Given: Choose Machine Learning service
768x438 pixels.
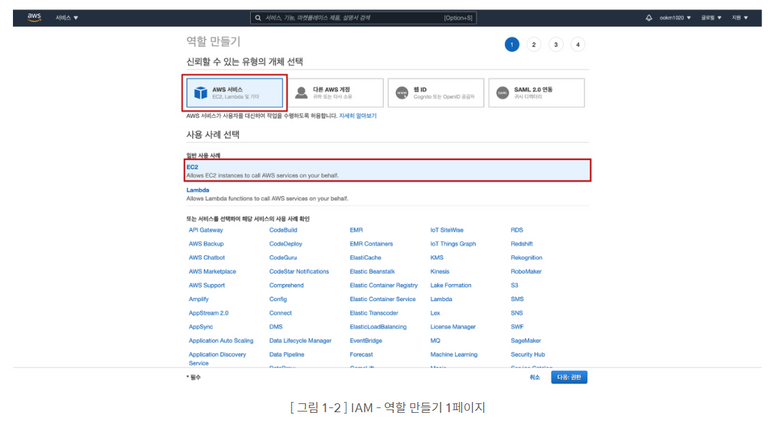Looking at the screenshot, I should [x=454, y=354].
